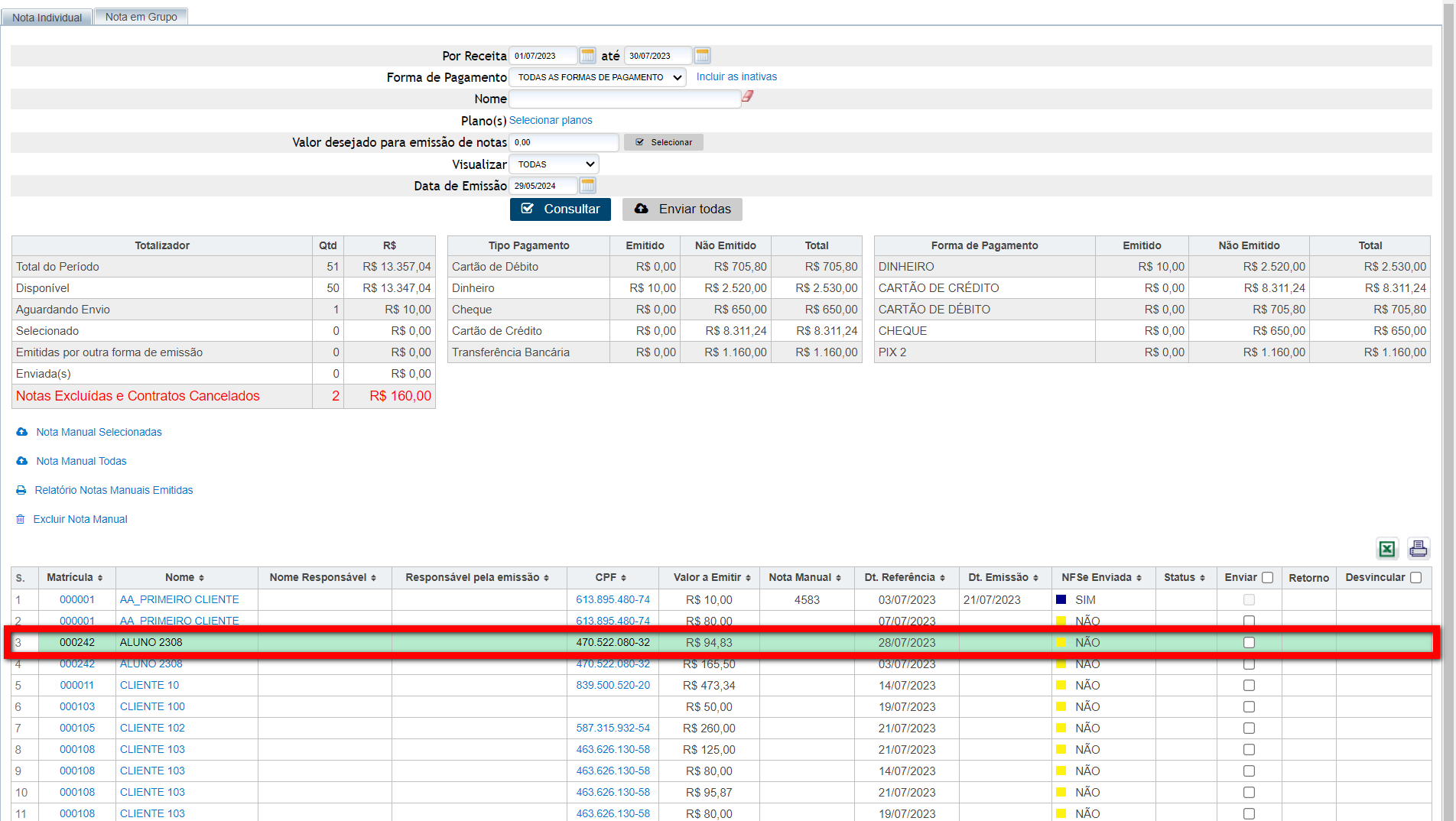Print the notes list
This screenshot has height=821, width=1456.
[1419, 548]
